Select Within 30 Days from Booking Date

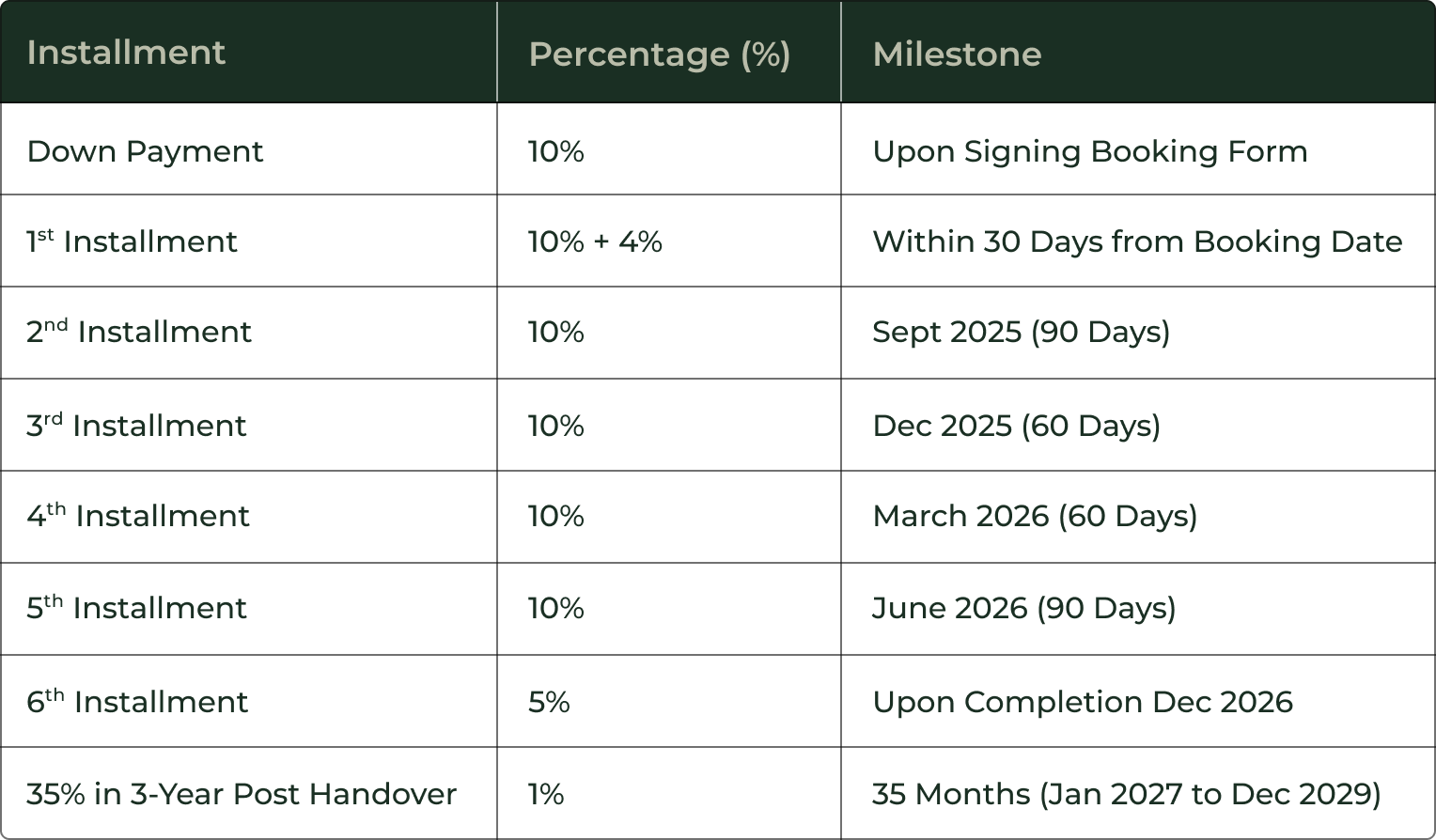(1137, 241)
